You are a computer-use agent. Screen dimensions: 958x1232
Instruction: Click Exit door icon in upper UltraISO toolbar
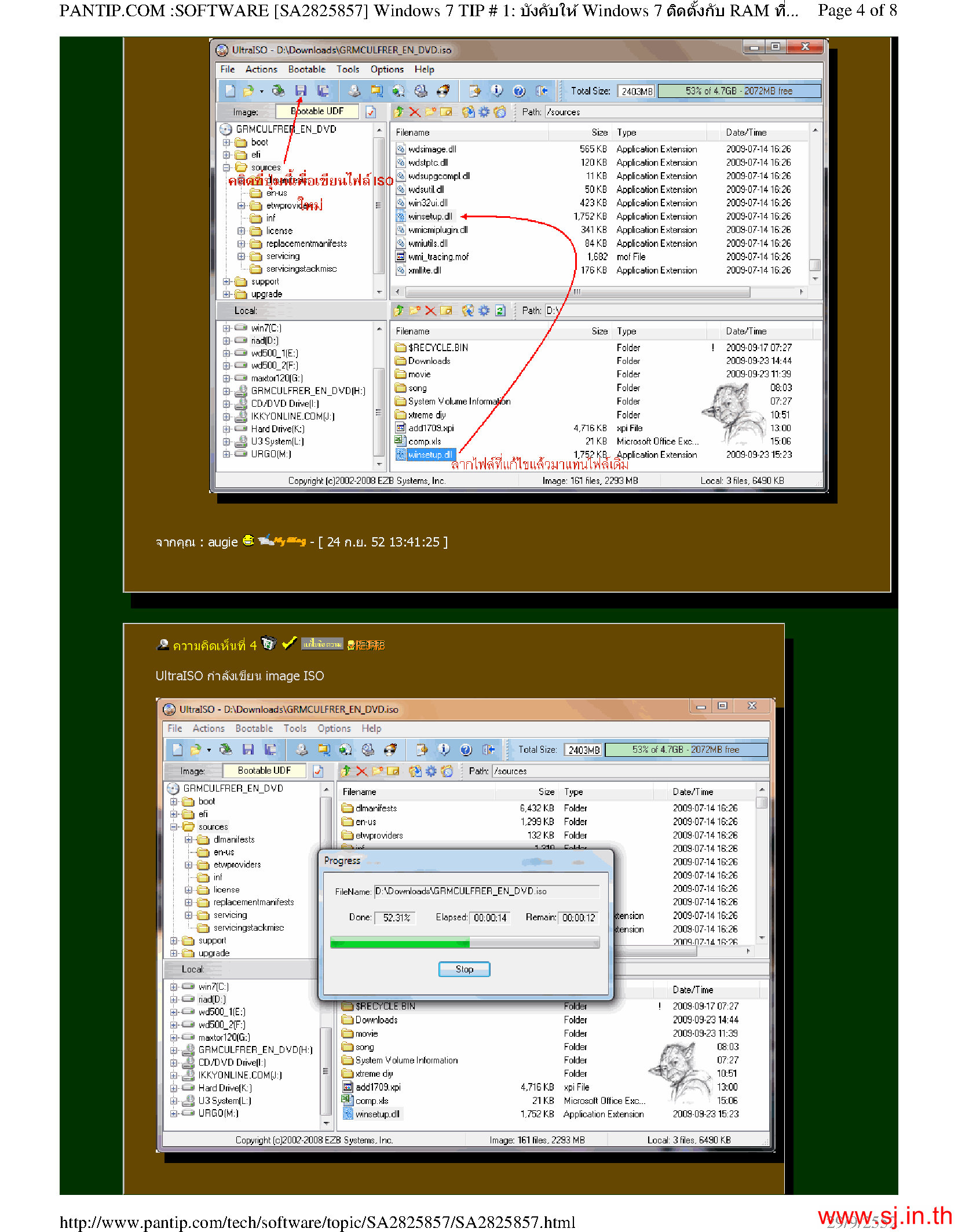click(x=542, y=91)
